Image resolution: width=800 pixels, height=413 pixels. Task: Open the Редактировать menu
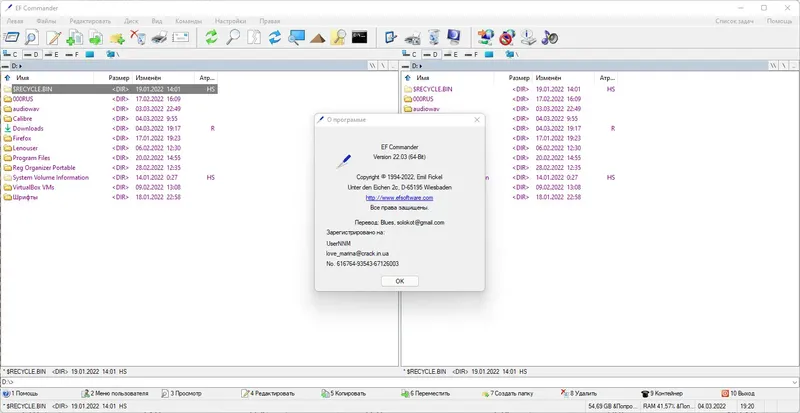[x=90, y=21]
